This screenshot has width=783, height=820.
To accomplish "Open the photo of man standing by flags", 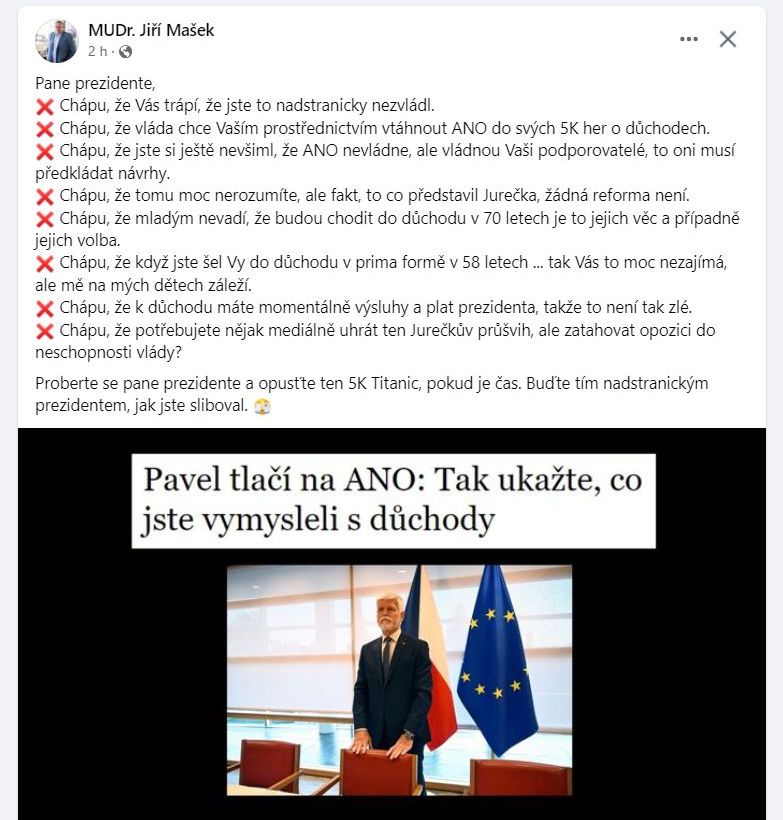I will (x=399, y=680).
